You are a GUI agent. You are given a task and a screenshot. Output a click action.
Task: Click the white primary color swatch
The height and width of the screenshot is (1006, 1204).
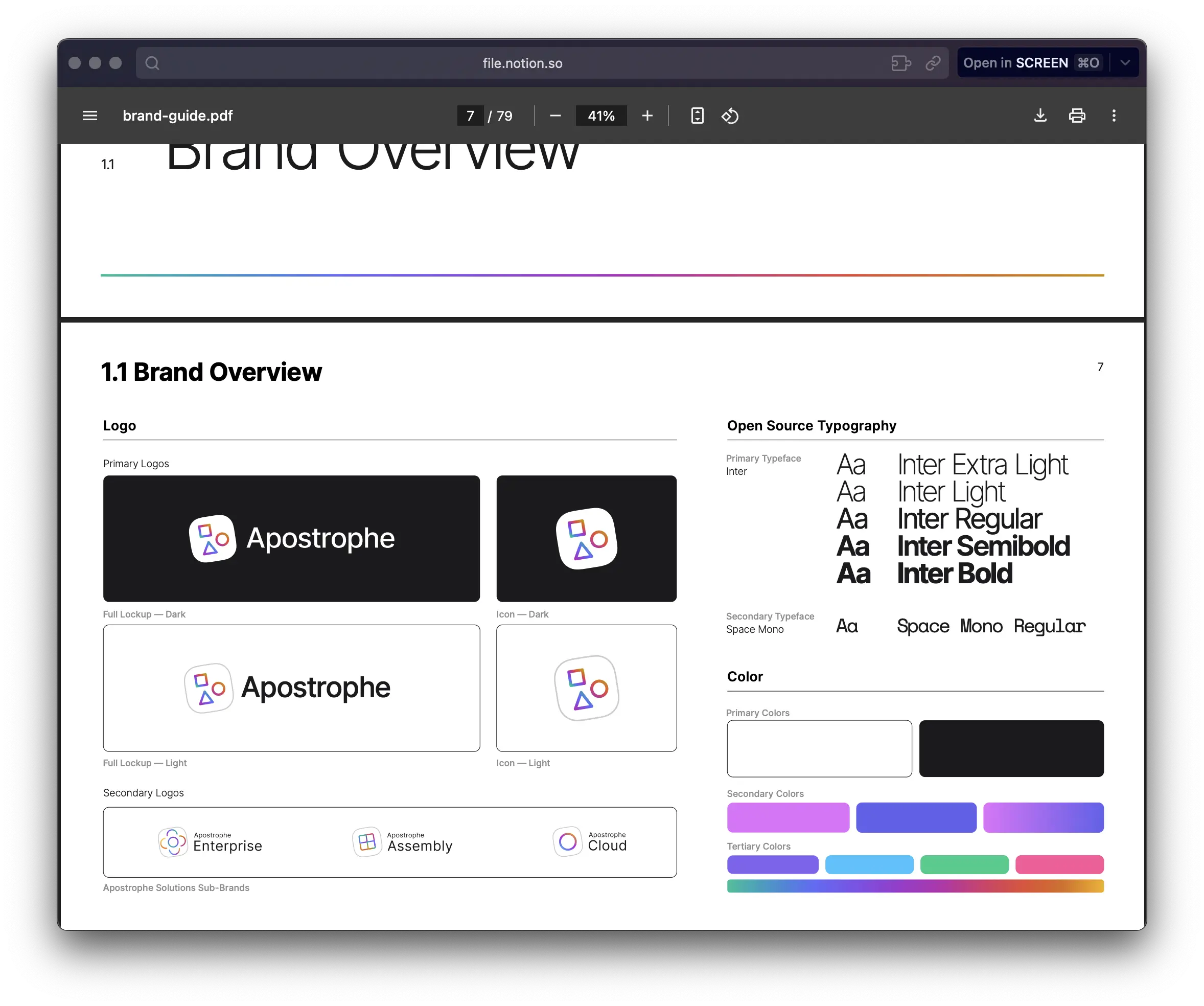[x=819, y=748]
